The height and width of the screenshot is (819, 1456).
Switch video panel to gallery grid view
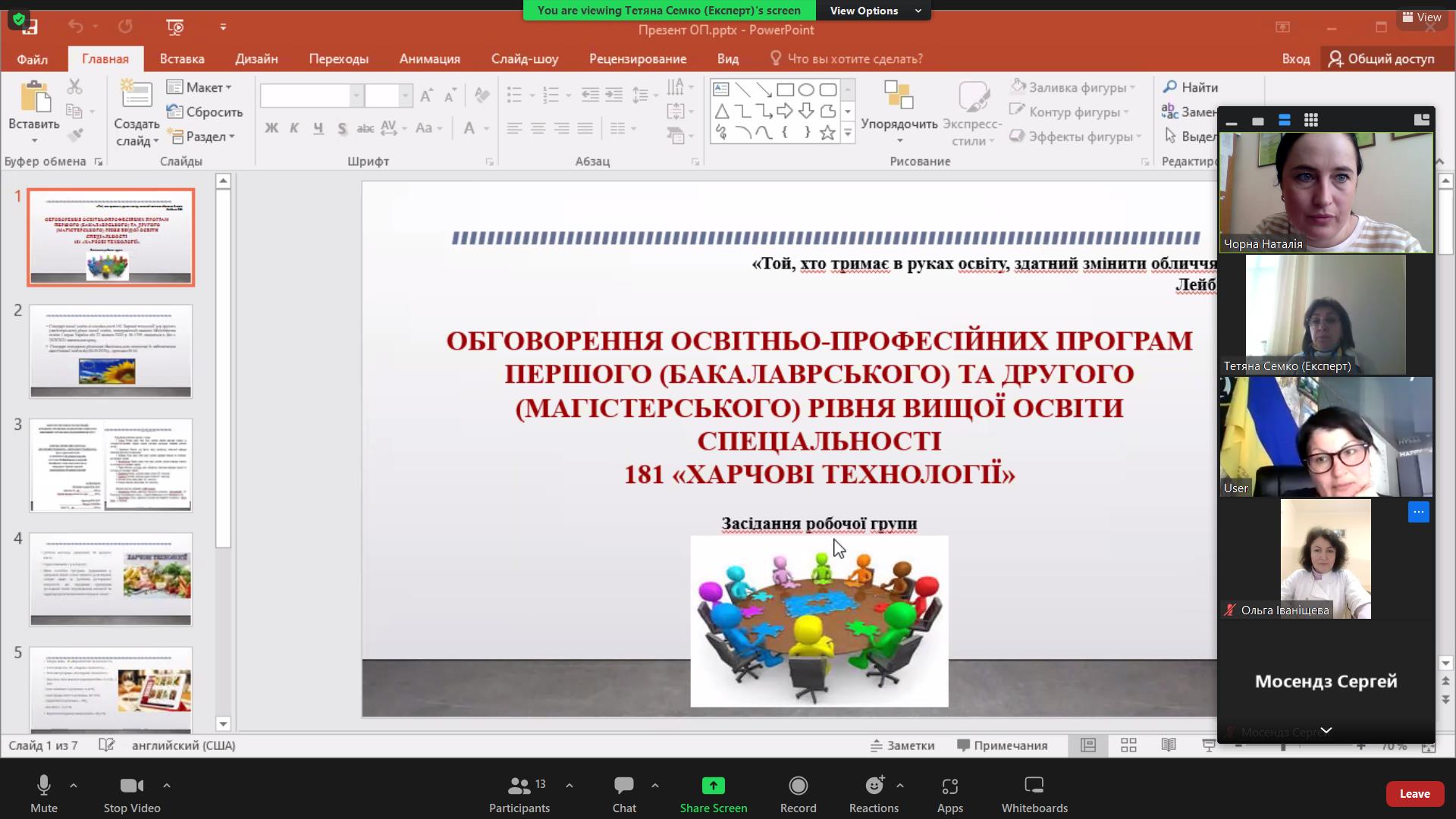tap(1310, 120)
